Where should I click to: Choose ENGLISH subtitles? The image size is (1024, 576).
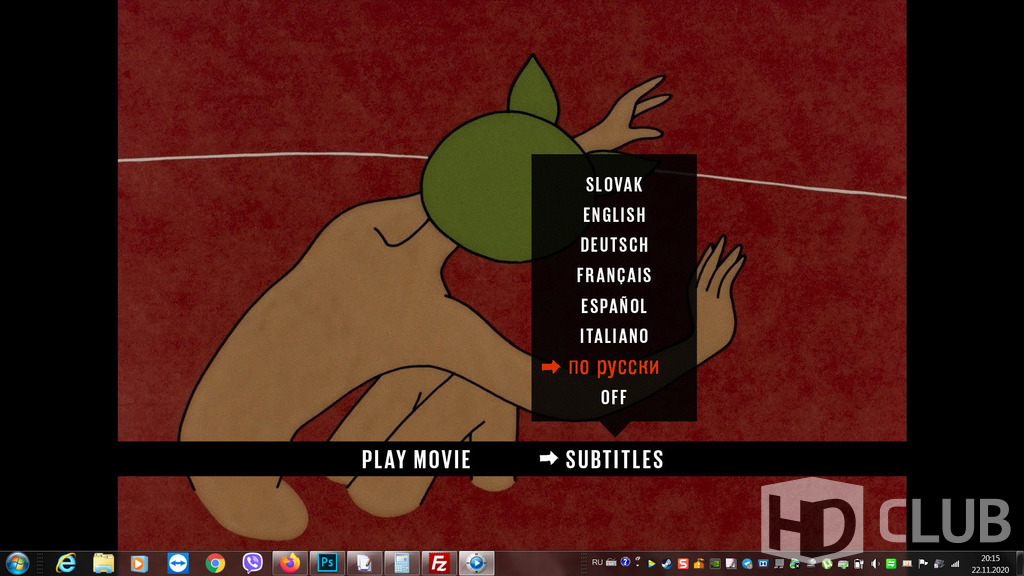pyautogui.click(x=614, y=215)
